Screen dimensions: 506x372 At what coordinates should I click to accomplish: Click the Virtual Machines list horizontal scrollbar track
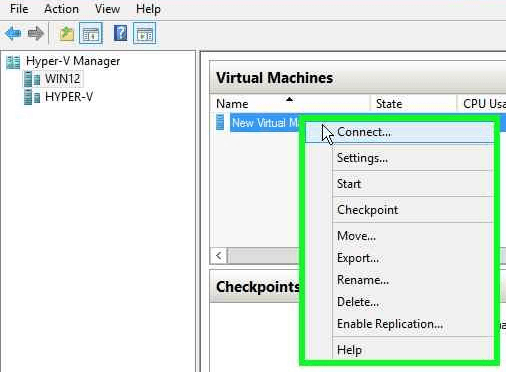click(x=263, y=256)
